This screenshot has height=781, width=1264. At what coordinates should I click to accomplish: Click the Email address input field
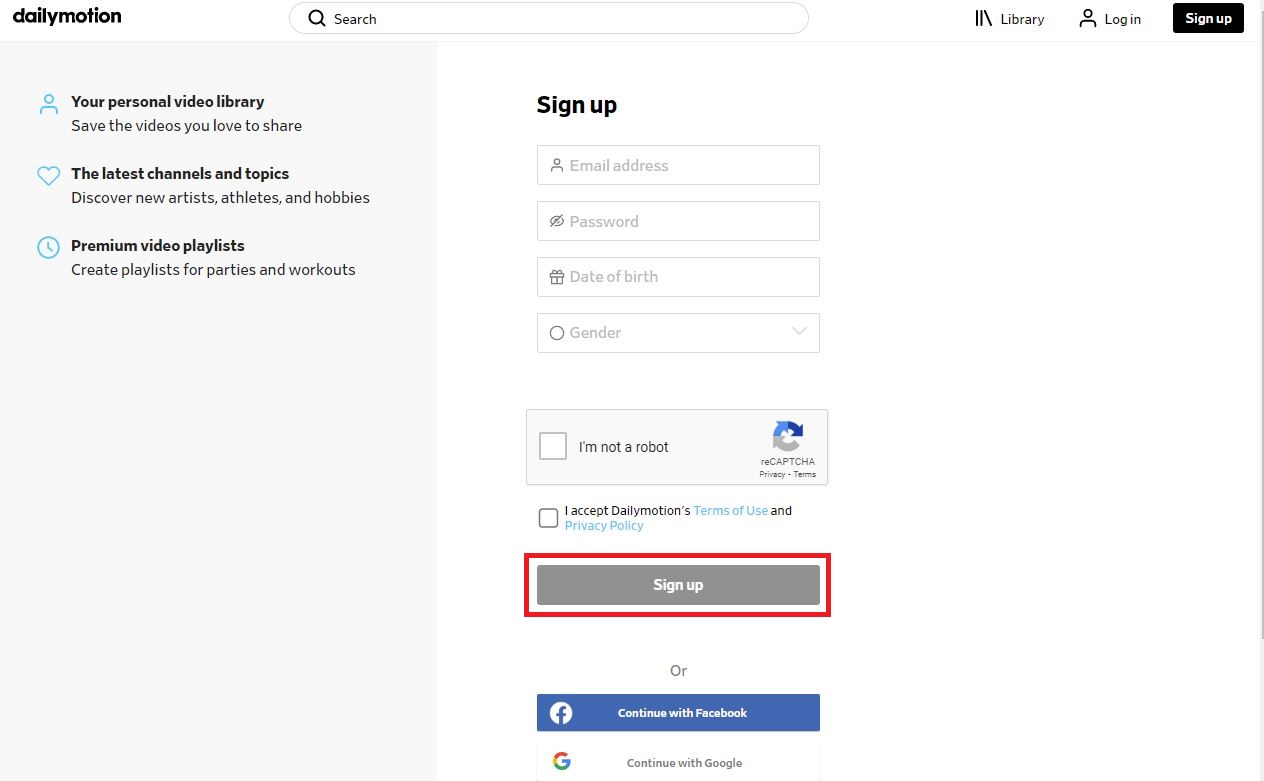pos(678,165)
